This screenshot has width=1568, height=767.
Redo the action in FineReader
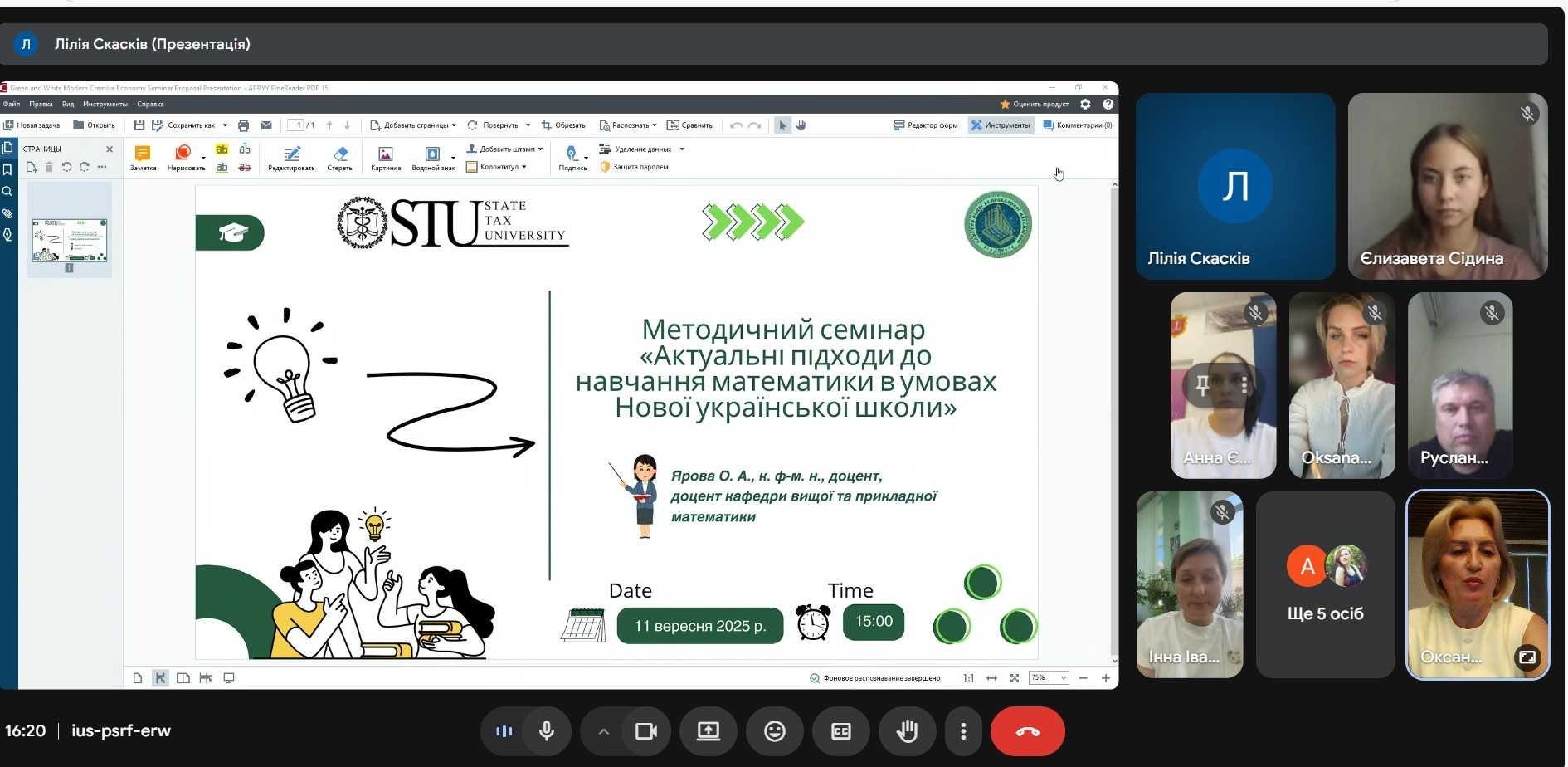click(x=754, y=125)
